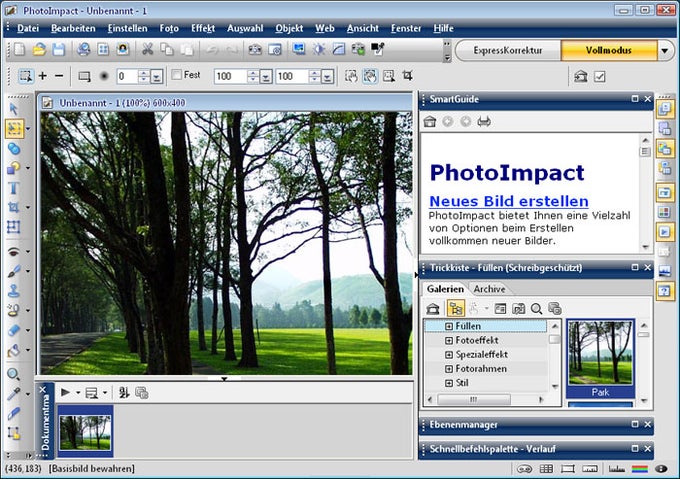Open the Hilfe menu
The height and width of the screenshot is (479, 680).
[443, 28]
